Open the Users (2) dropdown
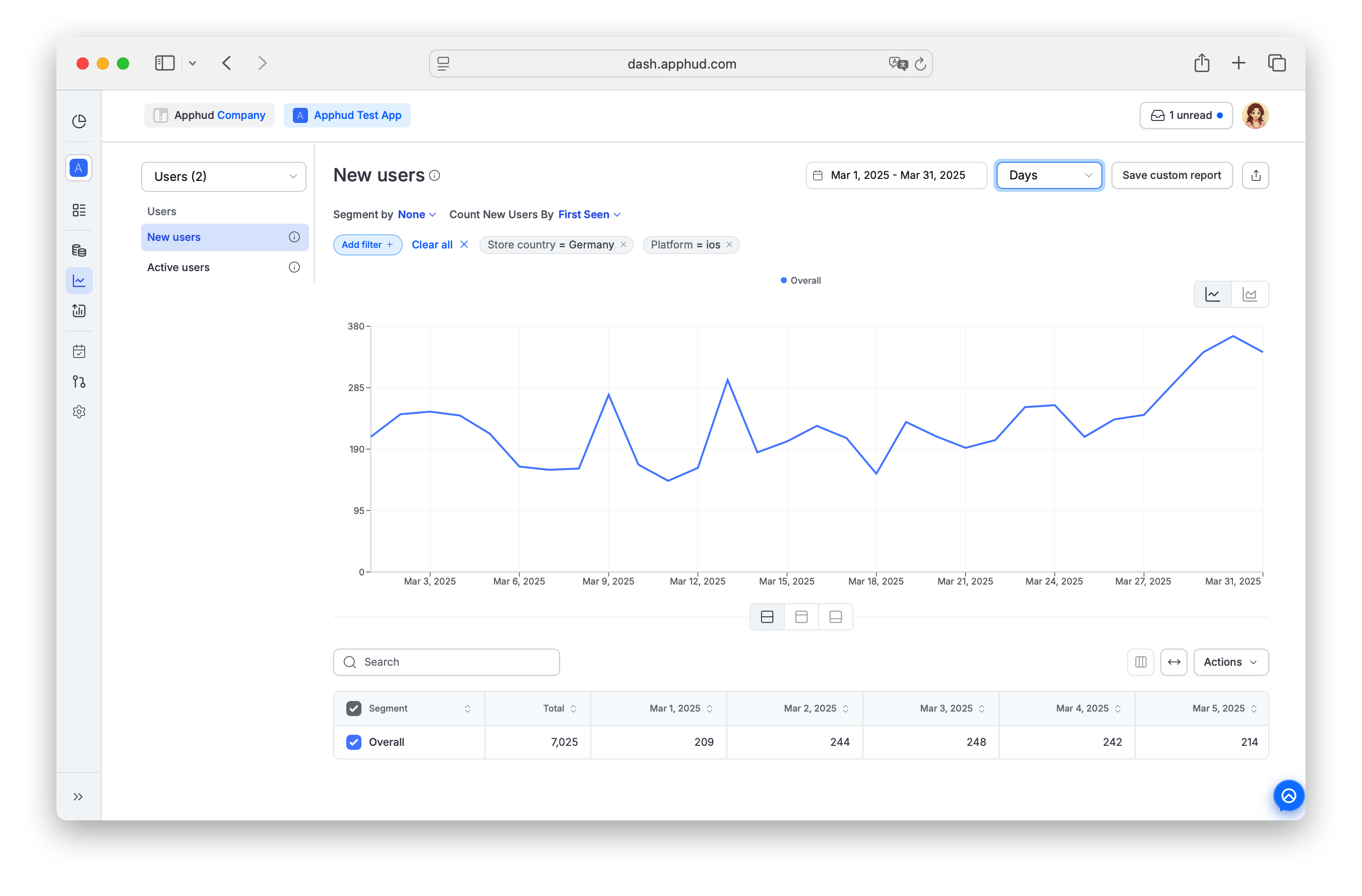The height and width of the screenshot is (896, 1362). pyautogui.click(x=224, y=177)
